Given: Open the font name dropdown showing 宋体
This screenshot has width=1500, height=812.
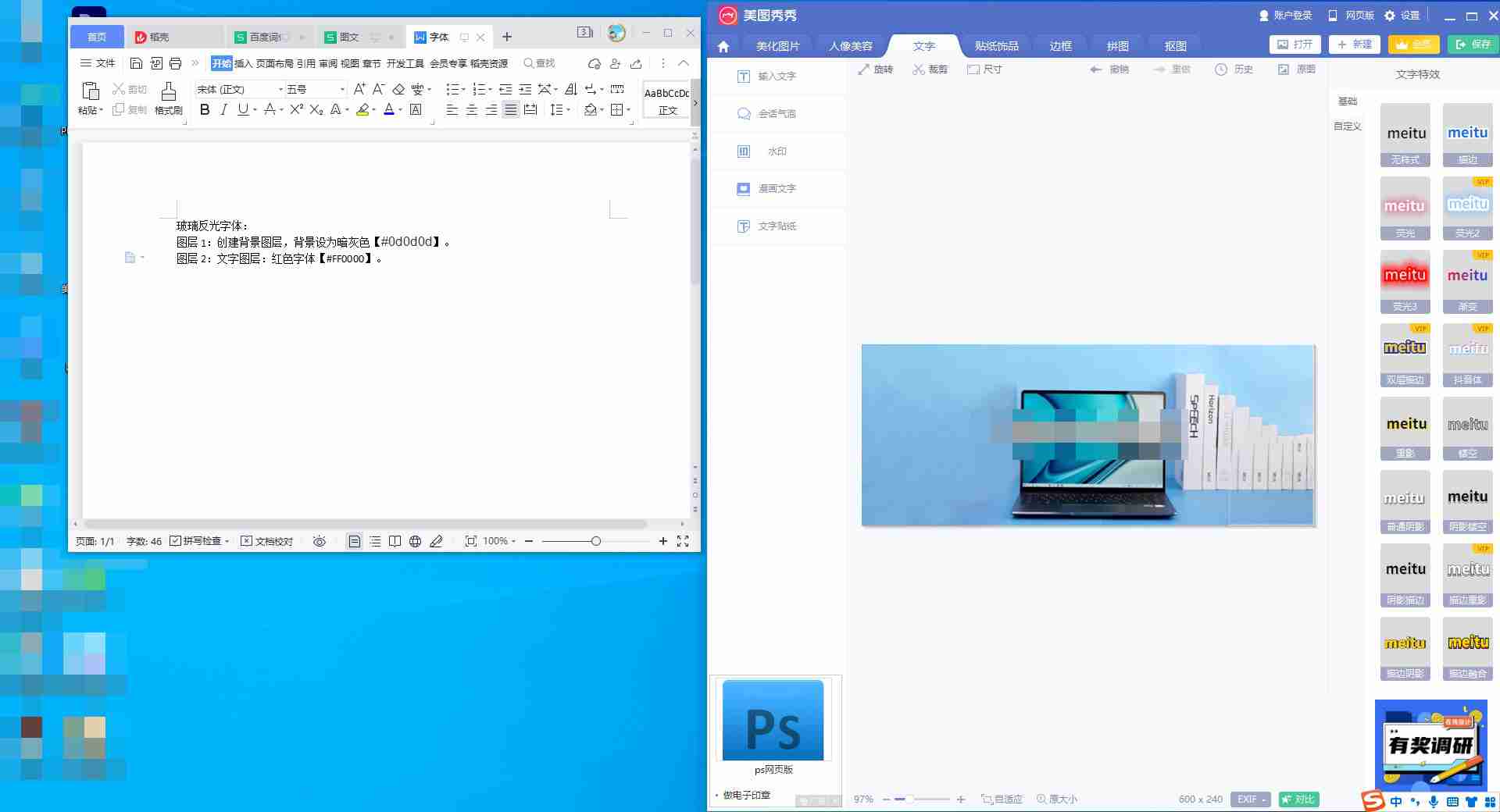Looking at the screenshot, I should click(278, 89).
